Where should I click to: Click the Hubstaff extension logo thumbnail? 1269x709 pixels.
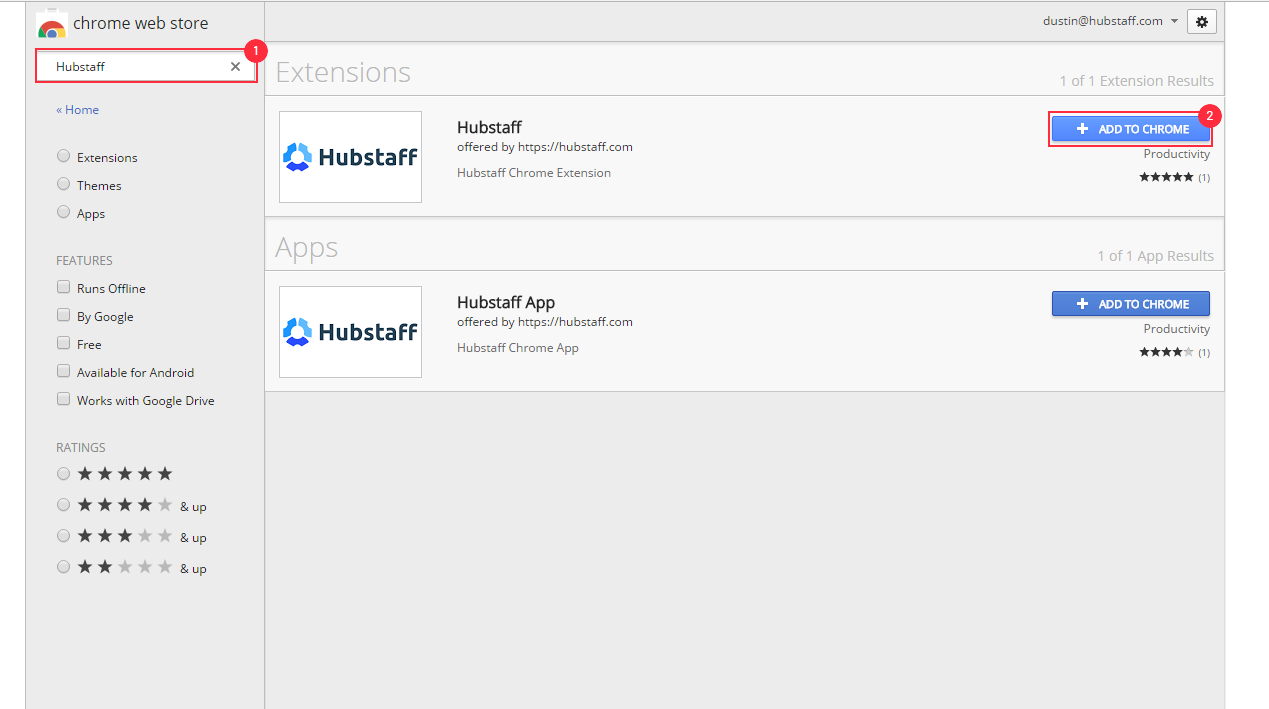(x=350, y=156)
